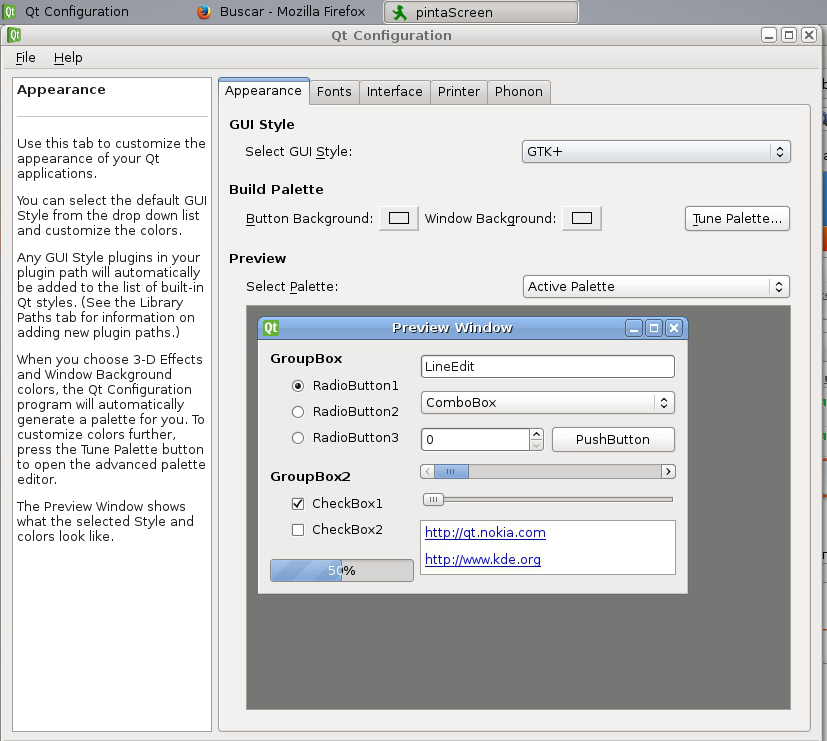The width and height of the screenshot is (827, 741).
Task: Expand the ComboBox in the preview
Action: (547, 402)
